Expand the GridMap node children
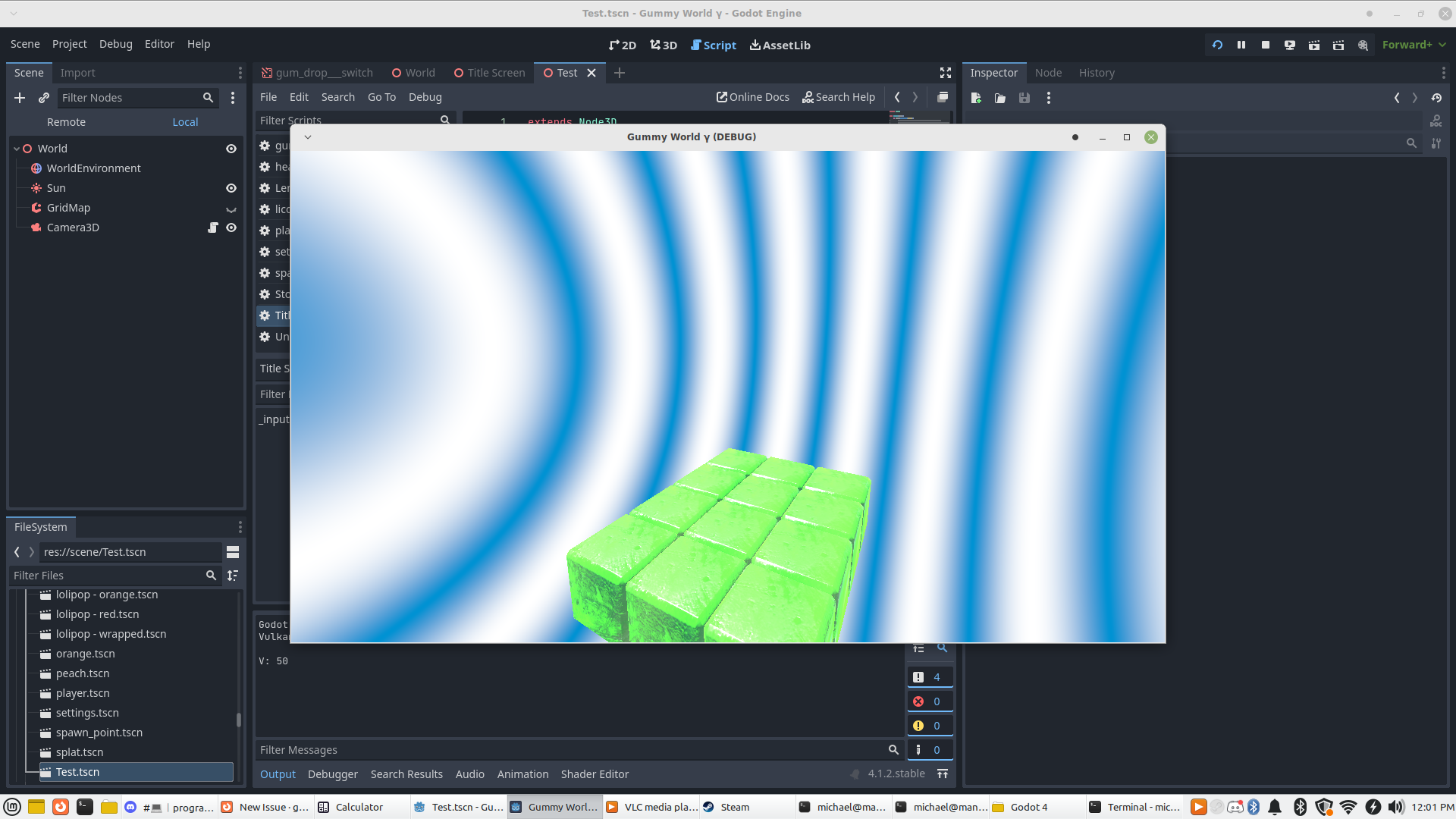The height and width of the screenshot is (819, 1456). pyautogui.click(x=231, y=209)
